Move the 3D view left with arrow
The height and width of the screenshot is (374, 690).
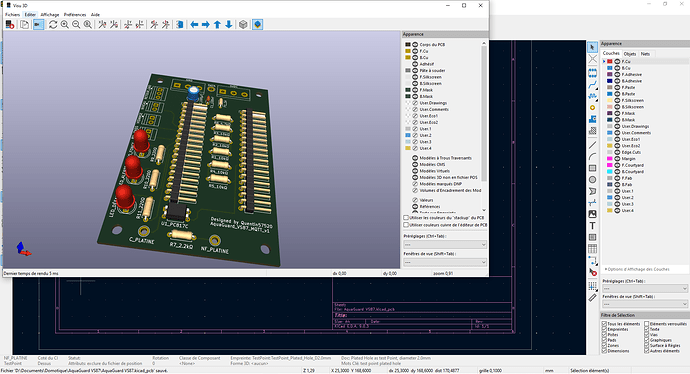pos(194,25)
